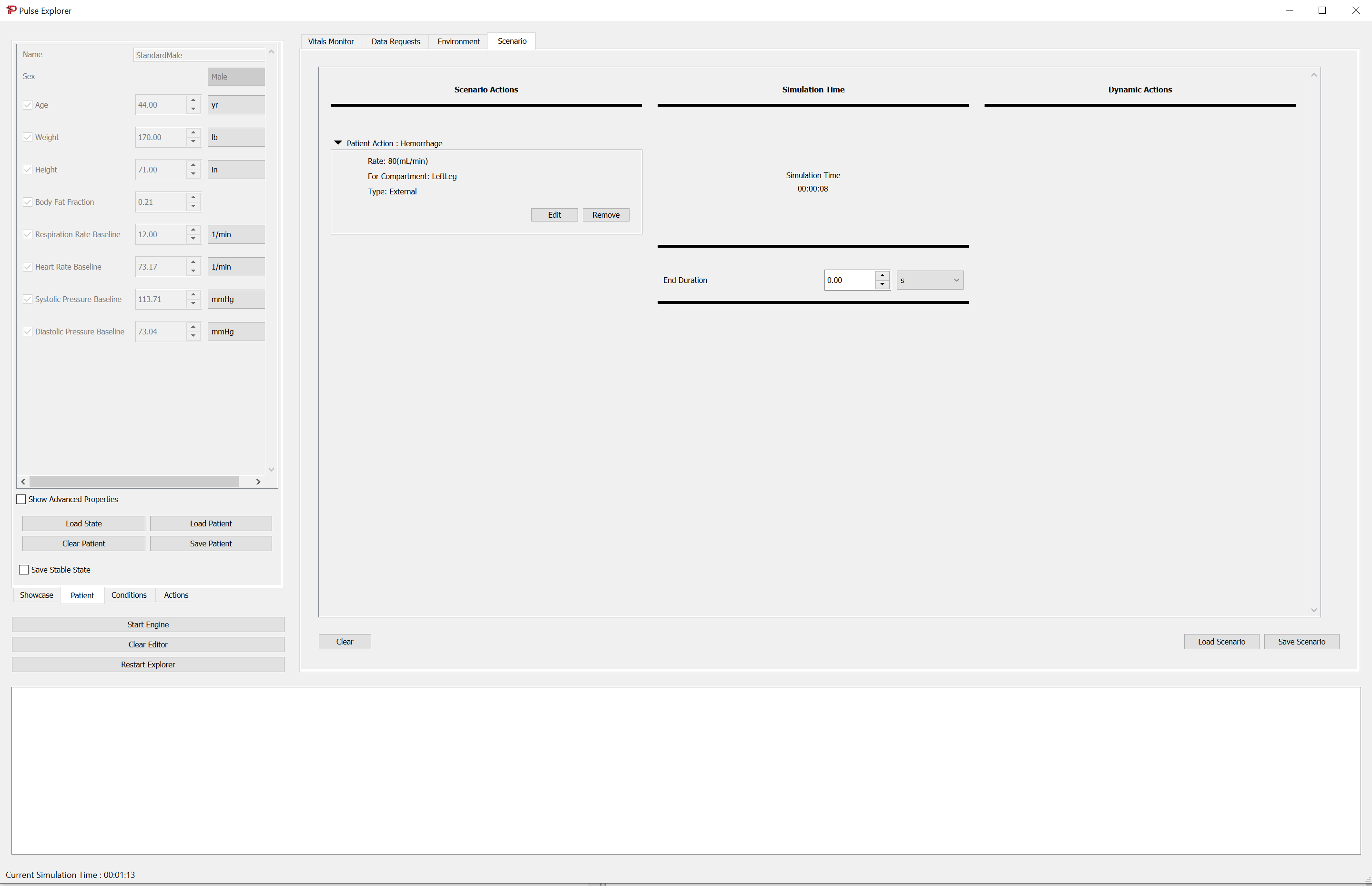Viewport: 1372px width, 886px height.
Task: Toggle Systolic Pressure Baseline checkbox
Action: [28, 299]
